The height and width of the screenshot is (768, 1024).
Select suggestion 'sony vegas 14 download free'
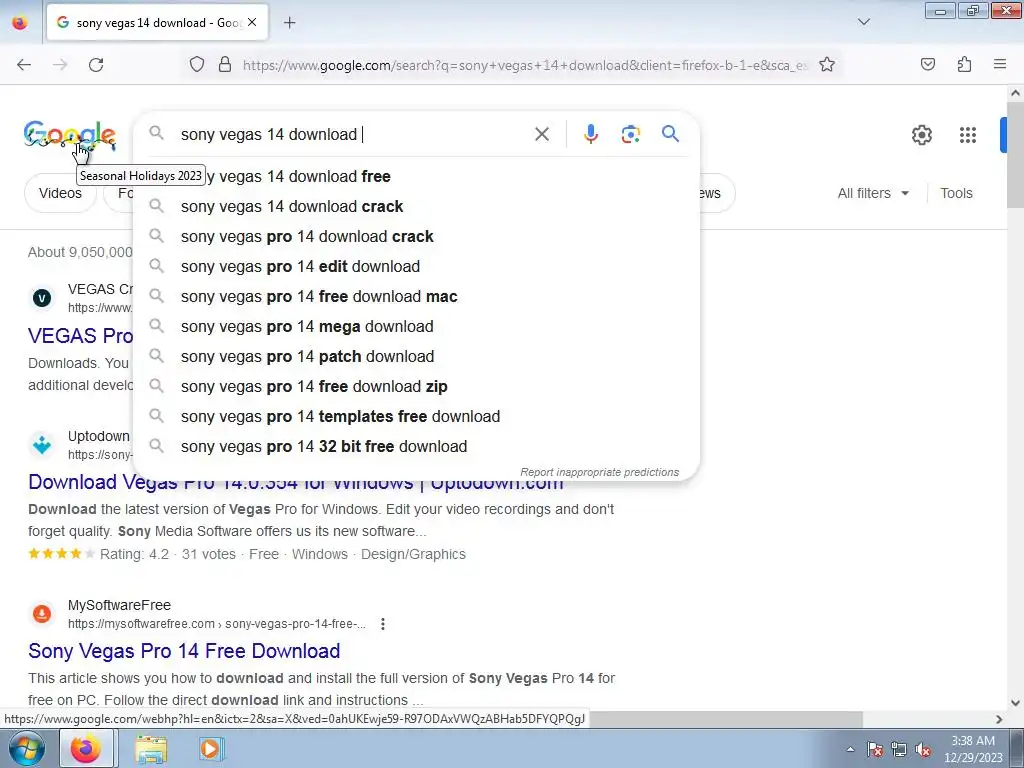[x=416, y=176]
